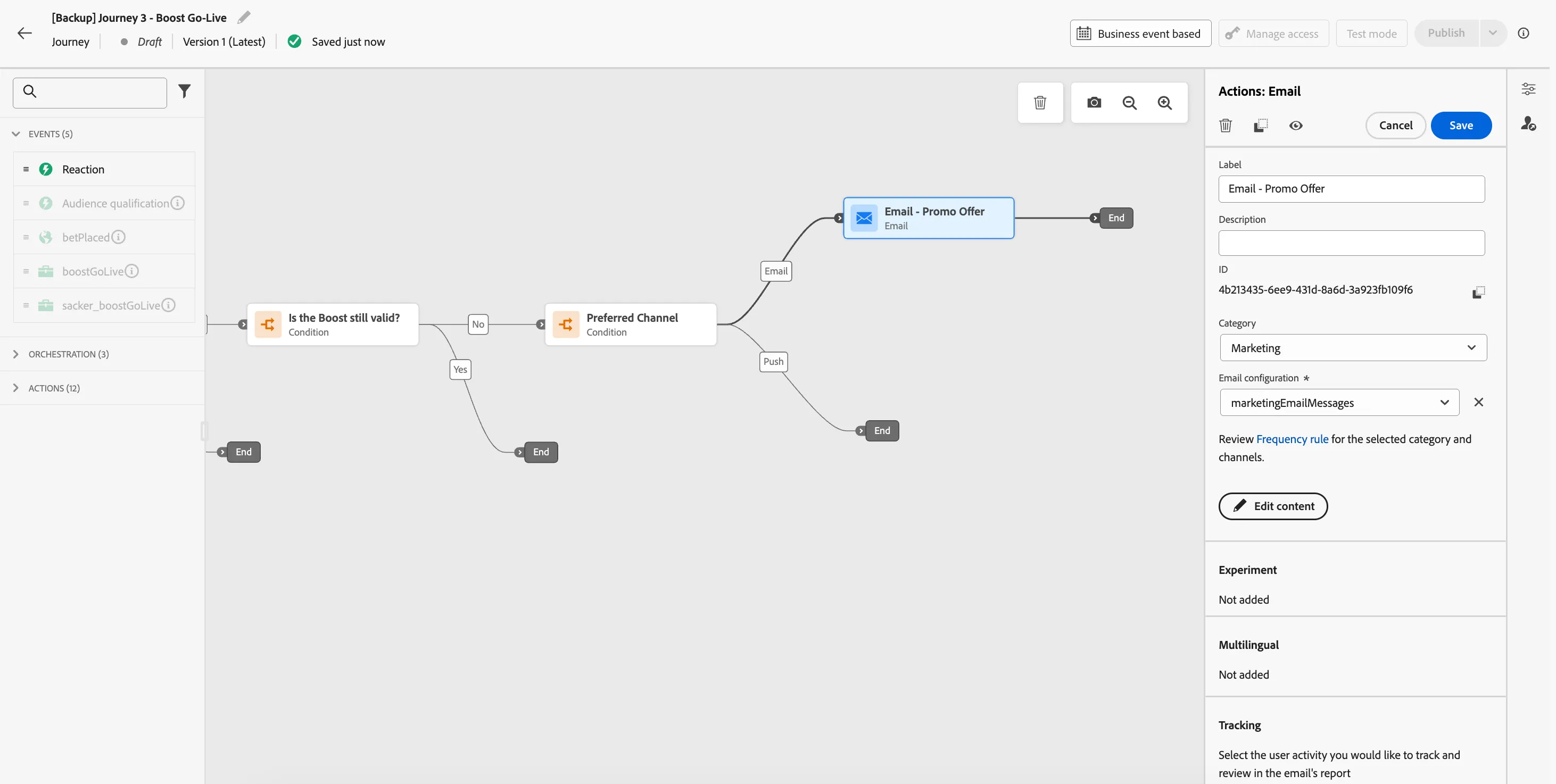Zoom in on the journey canvas
Image resolution: width=1556 pixels, height=784 pixels.
tap(1164, 103)
